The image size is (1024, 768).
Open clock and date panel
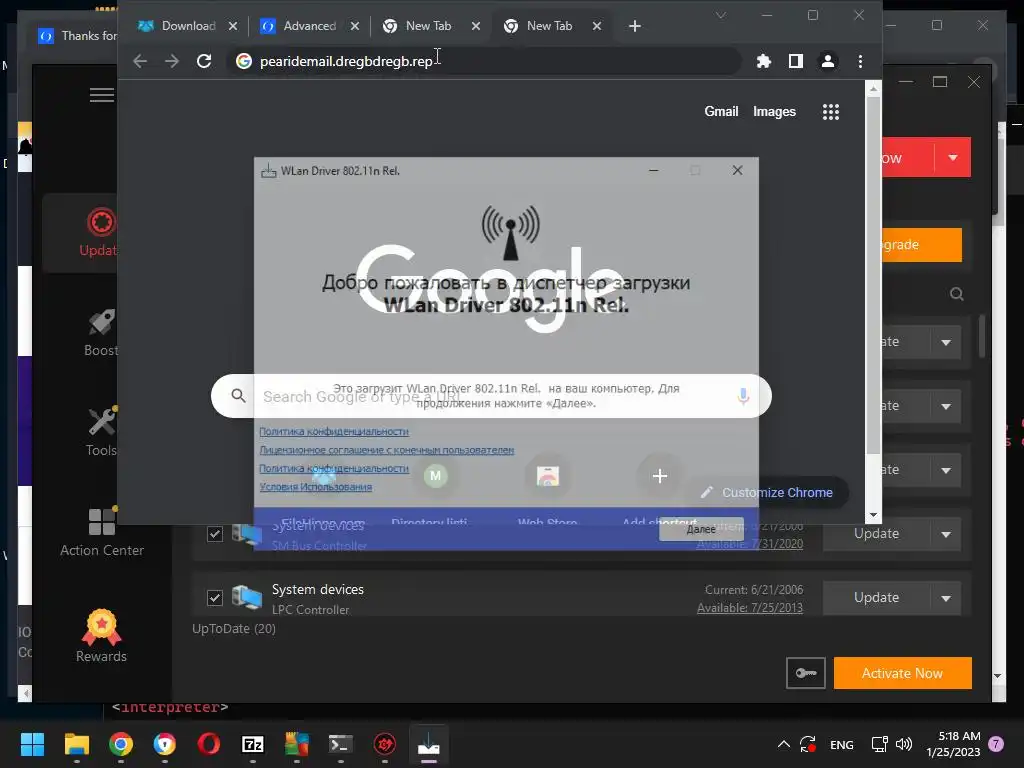(953, 744)
